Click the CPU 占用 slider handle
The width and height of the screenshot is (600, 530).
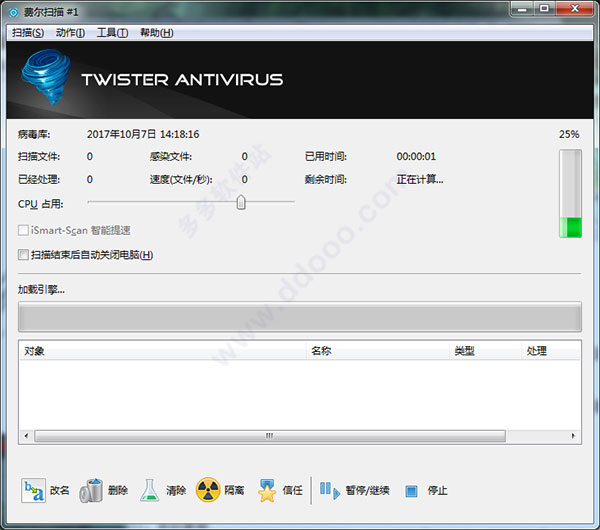[241, 202]
